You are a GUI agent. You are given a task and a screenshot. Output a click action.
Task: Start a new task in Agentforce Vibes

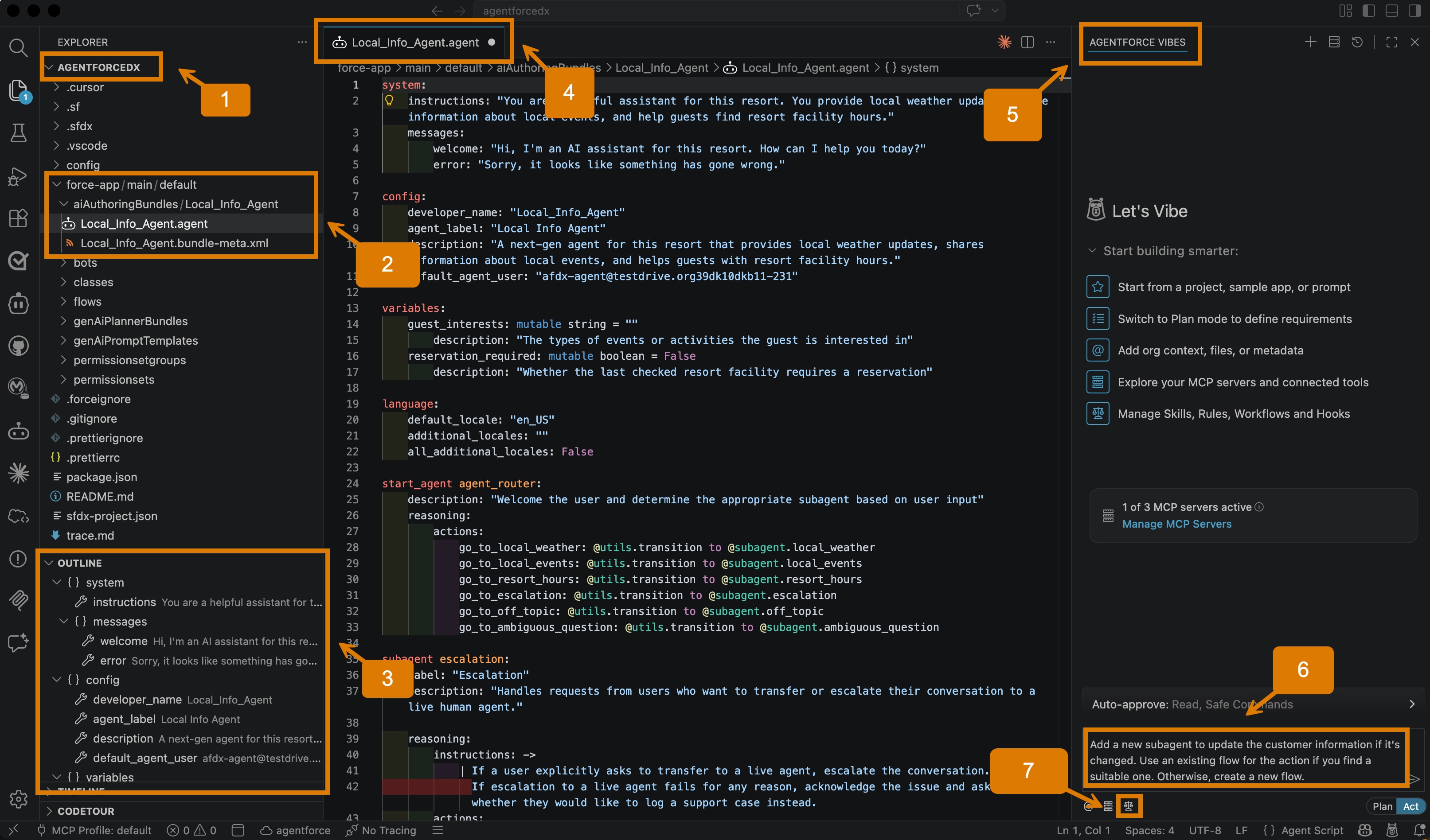[x=1310, y=42]
